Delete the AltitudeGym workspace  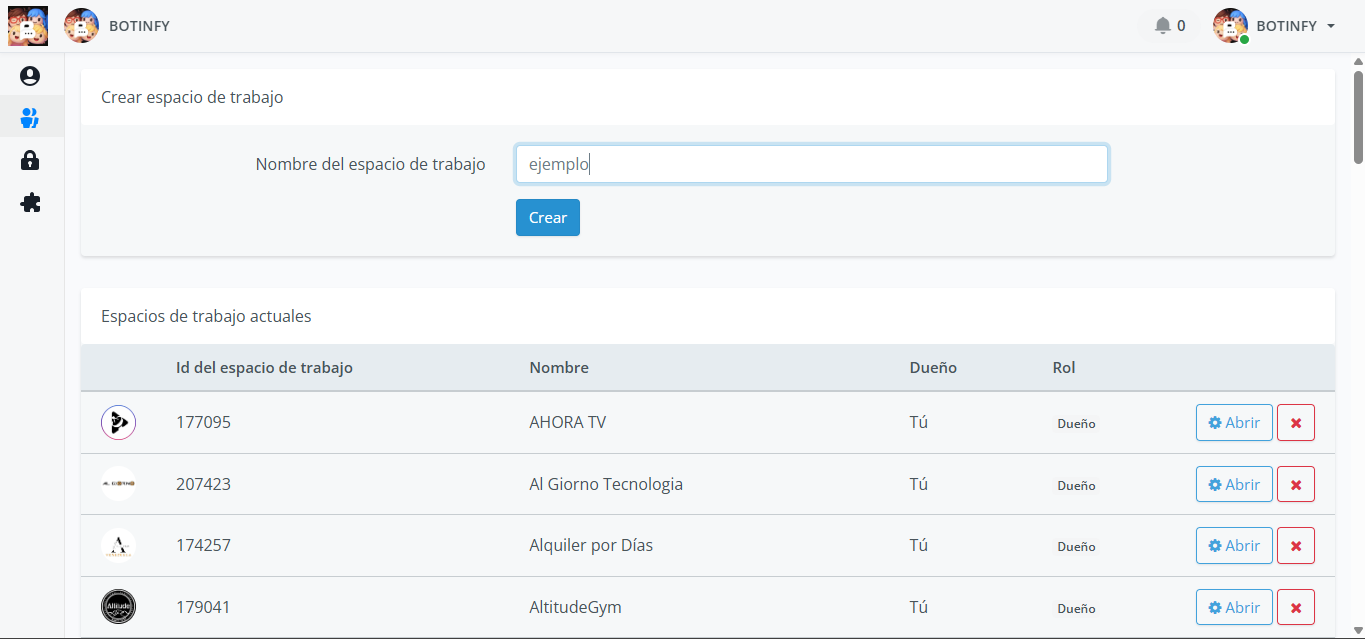(1295, 607)
